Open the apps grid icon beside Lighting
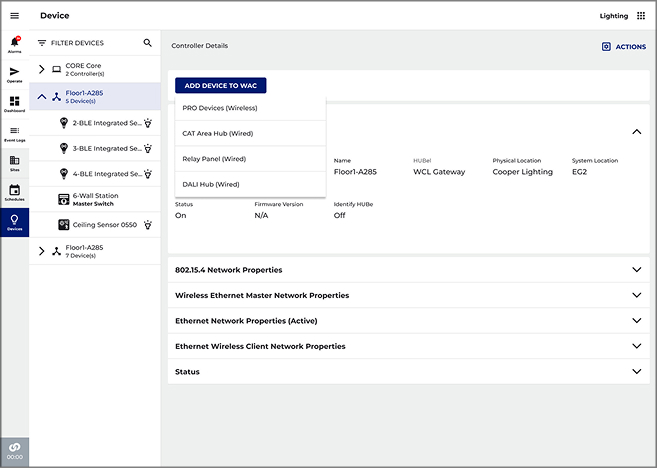This screenshot has height=468, width=657. 641,16
